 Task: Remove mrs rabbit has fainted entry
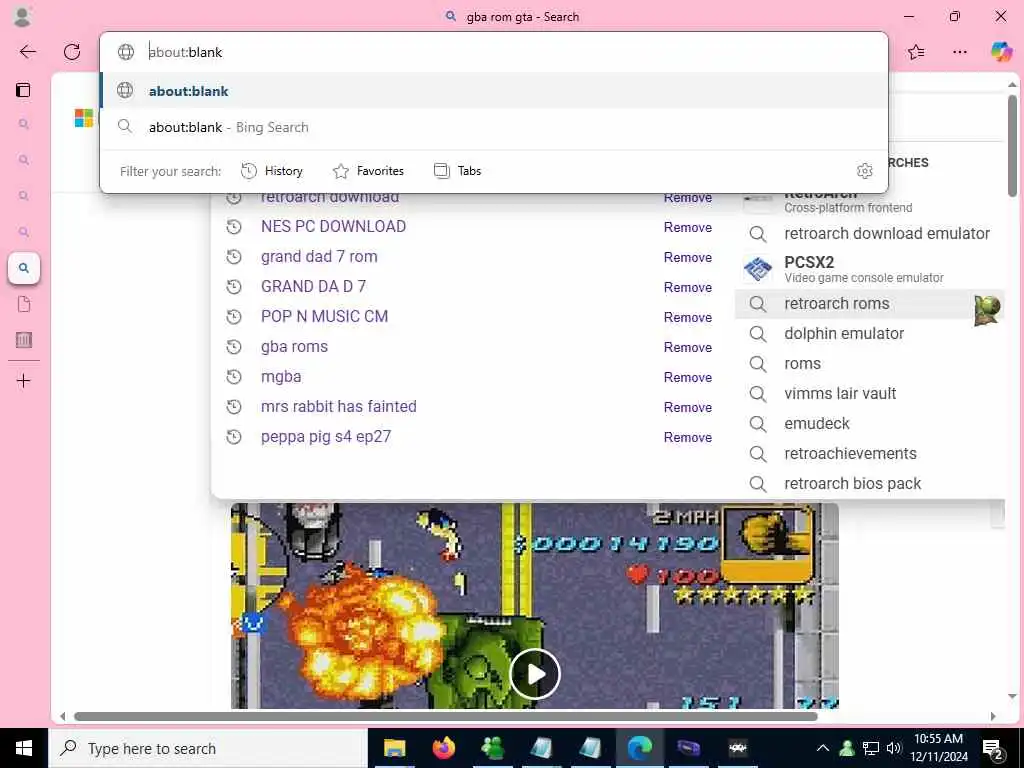(x=688, y=408)
